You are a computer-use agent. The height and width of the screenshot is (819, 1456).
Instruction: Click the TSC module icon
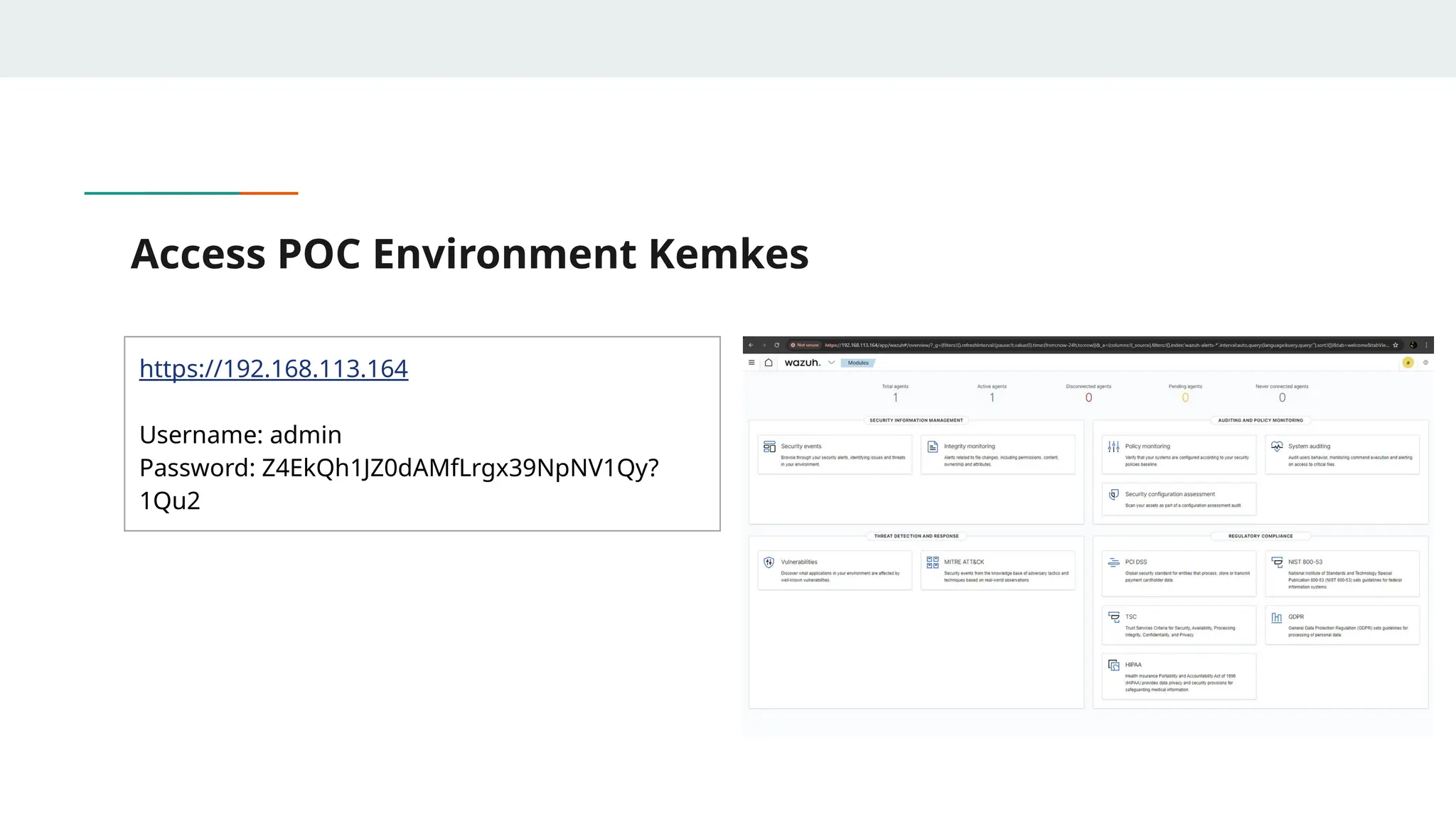(x=1114, y=616)
